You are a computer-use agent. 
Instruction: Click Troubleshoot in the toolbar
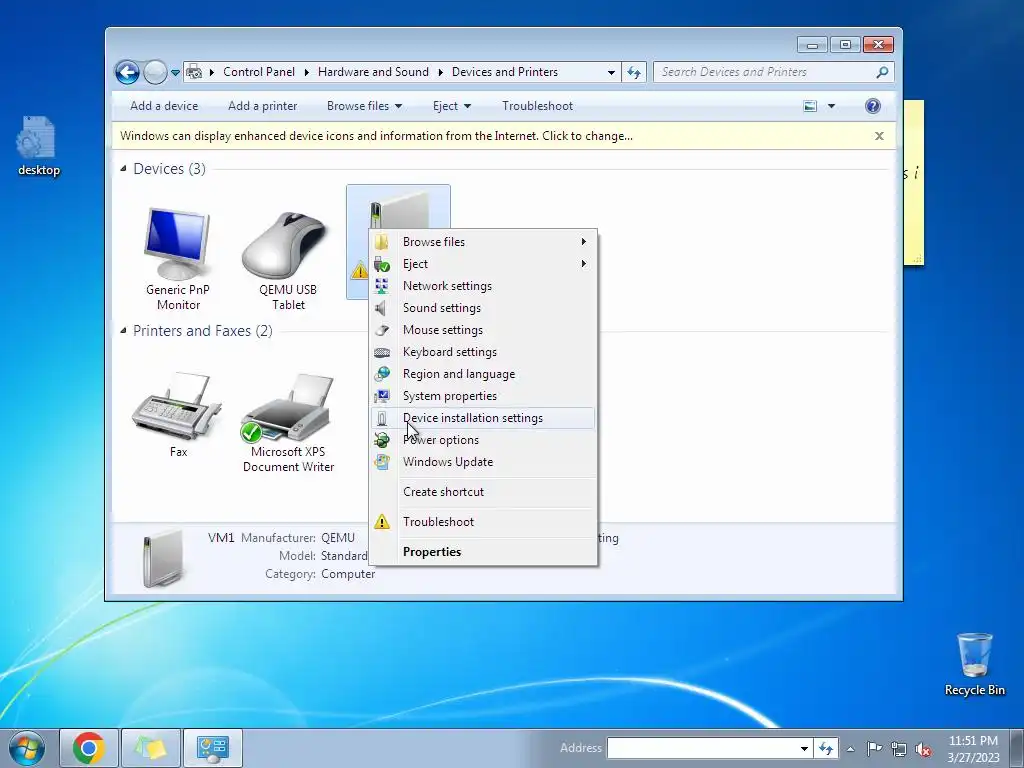pos(537,106)
